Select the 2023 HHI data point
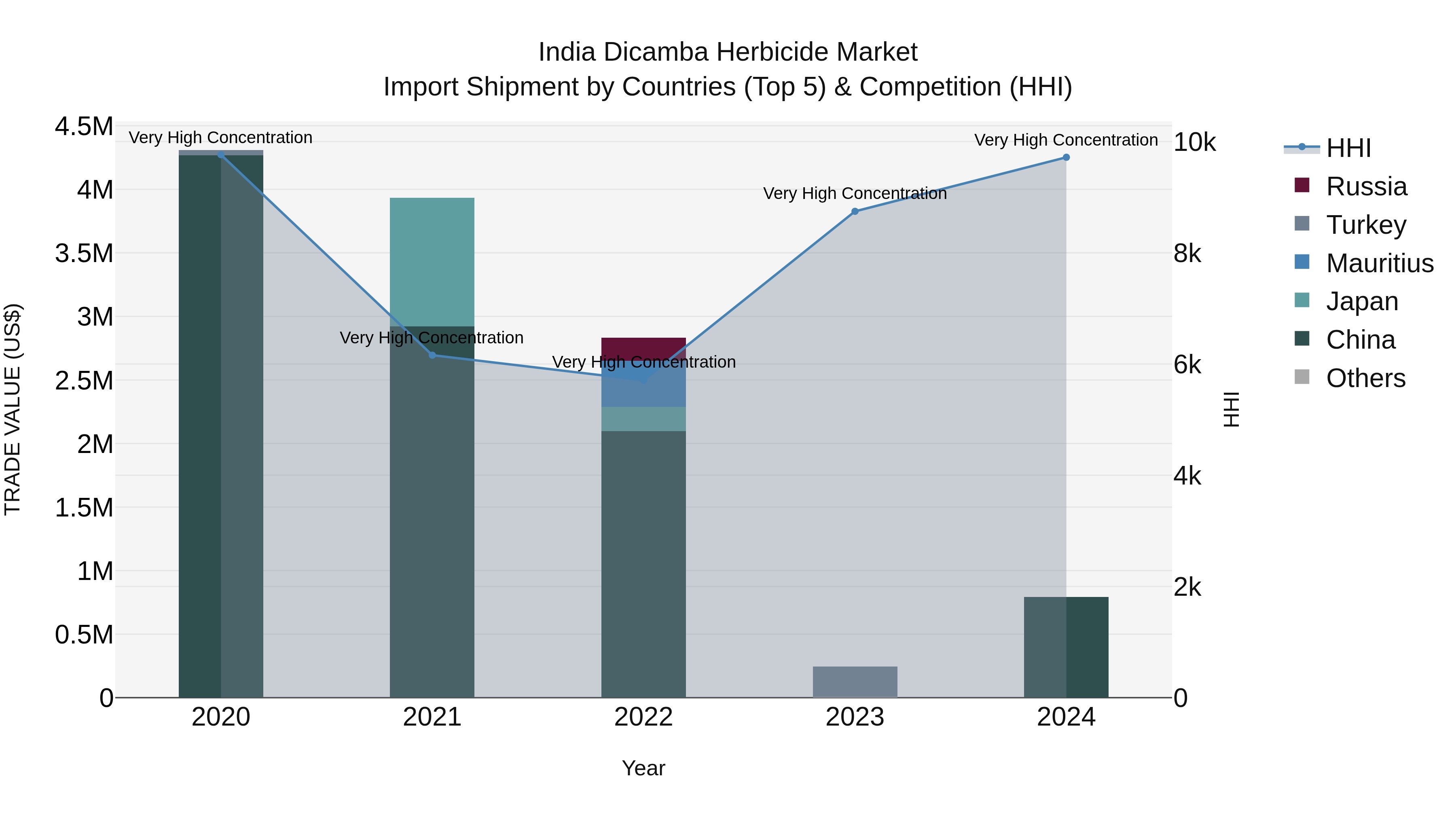 click(855, 212)
